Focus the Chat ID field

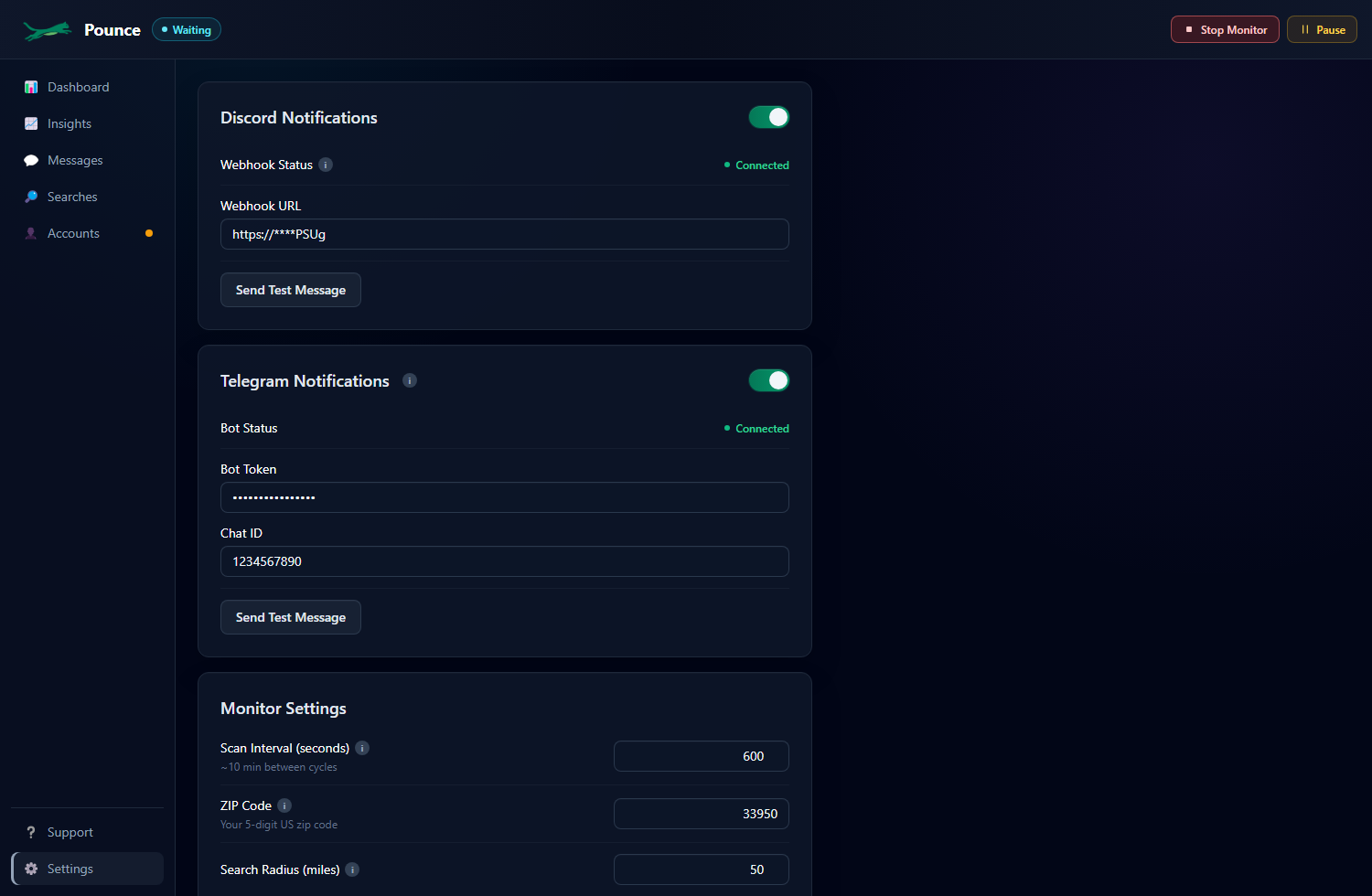[x=505, y=561]
